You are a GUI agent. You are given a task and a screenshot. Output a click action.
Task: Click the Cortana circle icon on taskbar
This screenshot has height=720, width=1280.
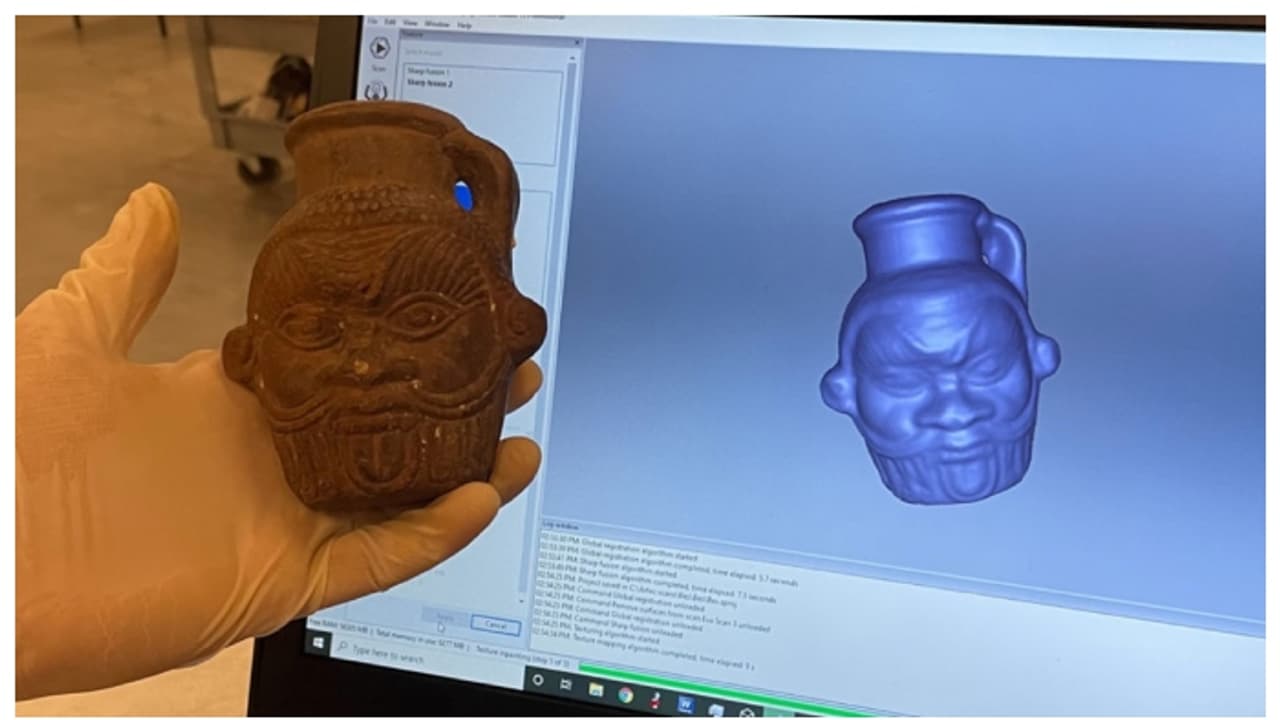[x=538, y=680]
